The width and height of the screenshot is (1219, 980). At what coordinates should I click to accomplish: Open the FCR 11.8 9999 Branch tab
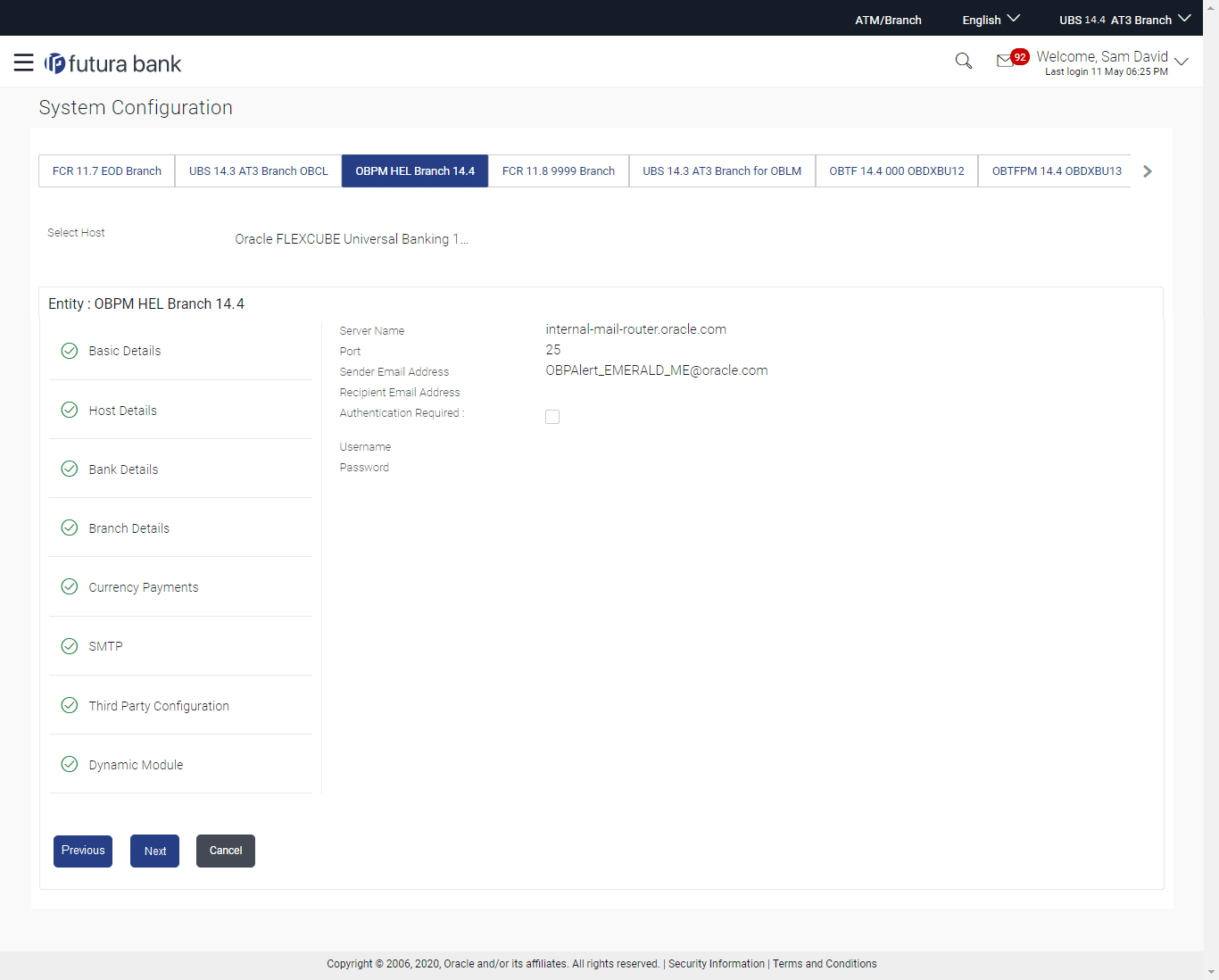(559, 171)
